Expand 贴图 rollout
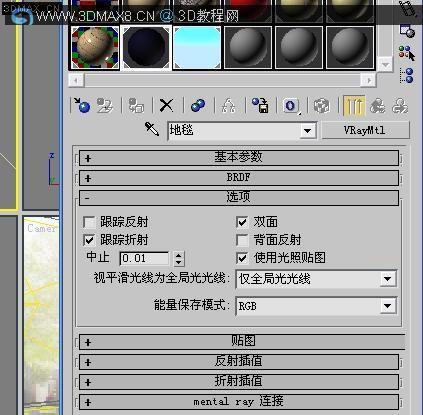Viewport: 423px width, 415px height. point(242,342)
